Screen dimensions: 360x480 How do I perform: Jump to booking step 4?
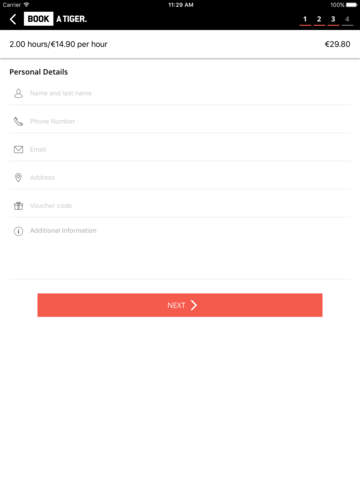click(x=347, y=19)
